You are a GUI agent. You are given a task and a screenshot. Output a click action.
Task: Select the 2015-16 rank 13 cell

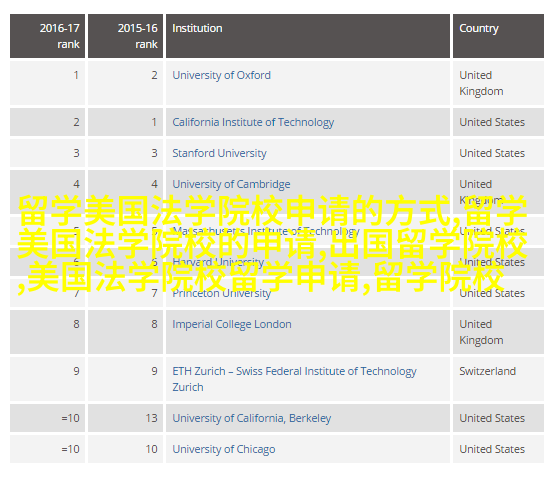(x=125, y=418)
